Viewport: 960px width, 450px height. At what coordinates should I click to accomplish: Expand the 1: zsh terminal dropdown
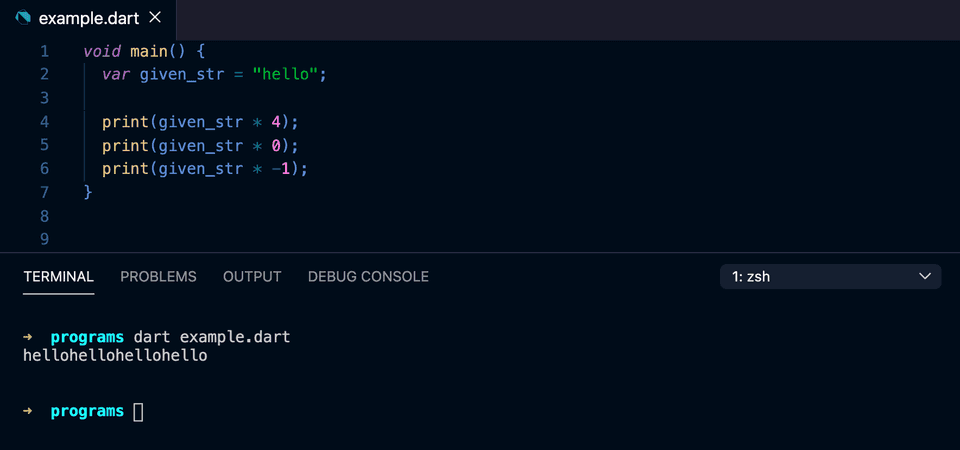[830, 277]
